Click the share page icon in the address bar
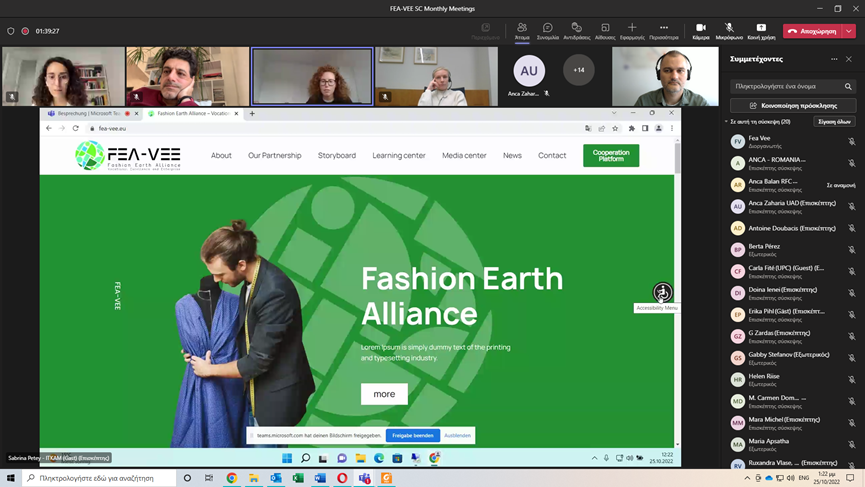The width and height of the screenshot is (865, 487). pos(601,129)
